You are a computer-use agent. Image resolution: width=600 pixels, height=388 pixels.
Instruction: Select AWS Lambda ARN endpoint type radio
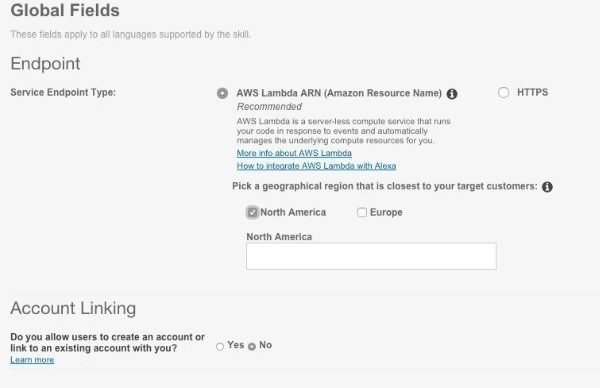tap(222, 93)
